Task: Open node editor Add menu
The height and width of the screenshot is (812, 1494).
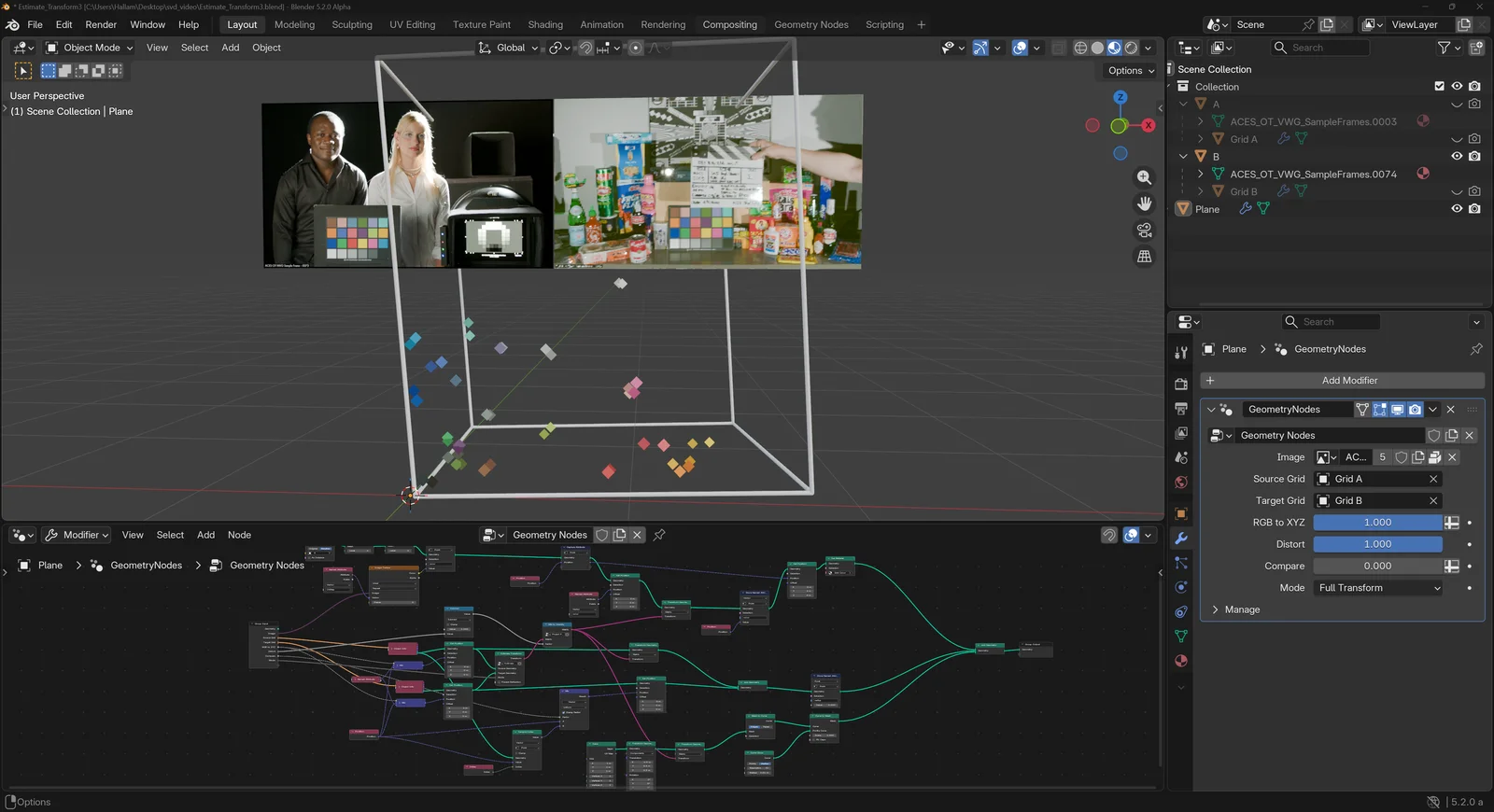Action: [x=205, y=535]
